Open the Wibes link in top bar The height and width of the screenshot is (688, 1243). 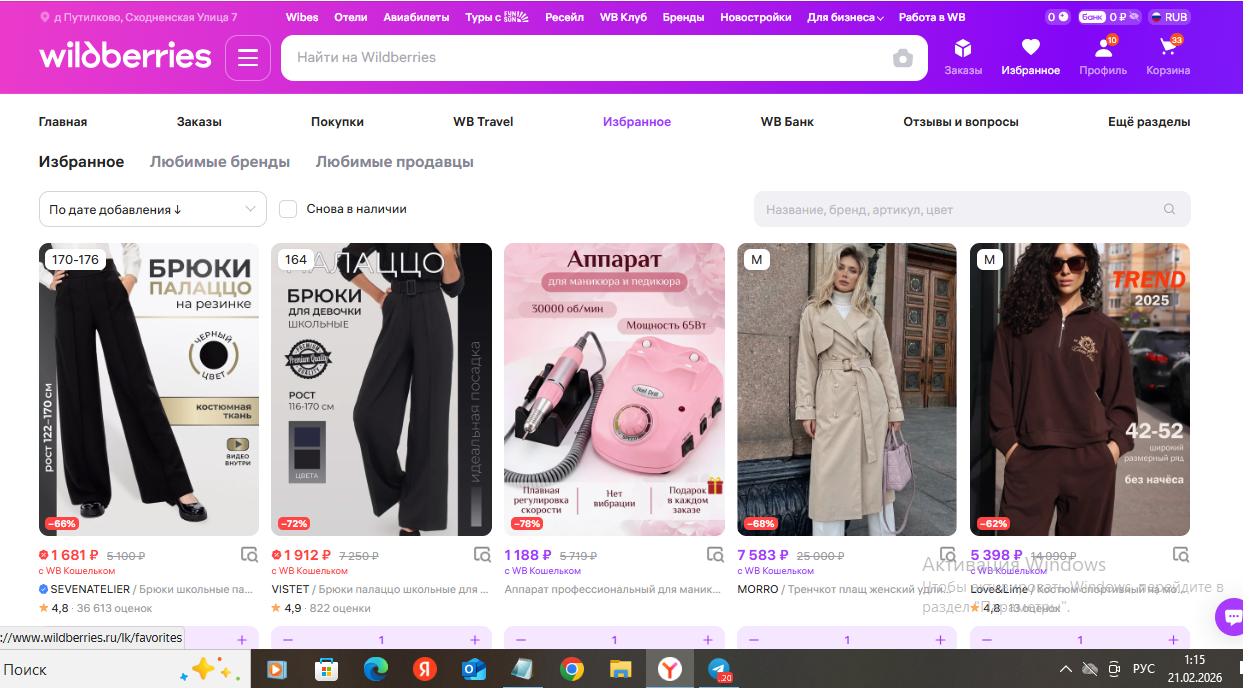[302, 17]
